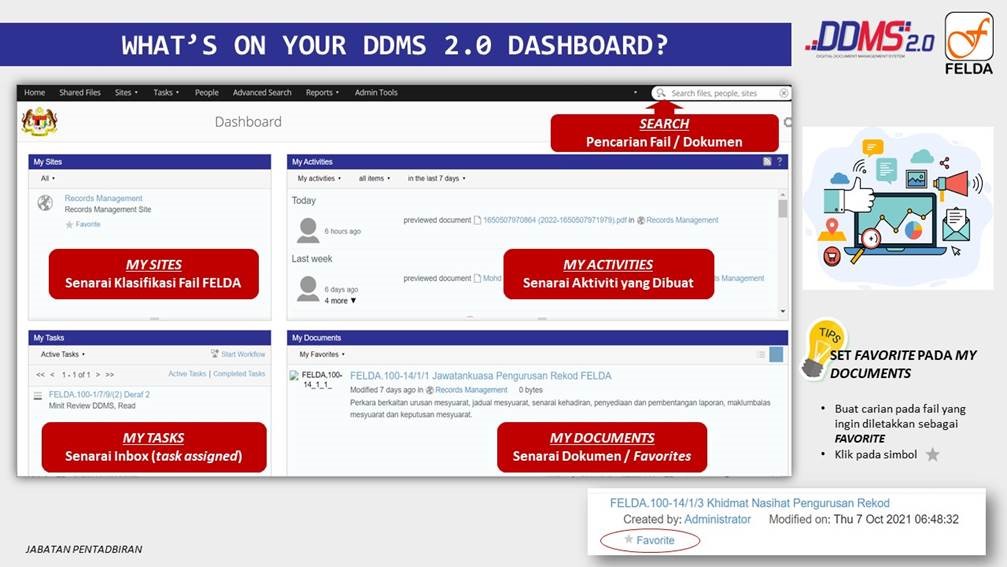Image resolution: width=1007 pixels, height=567 pixels.
Task: Expand the Sites navigation dropdown
Action: [126, 92]
